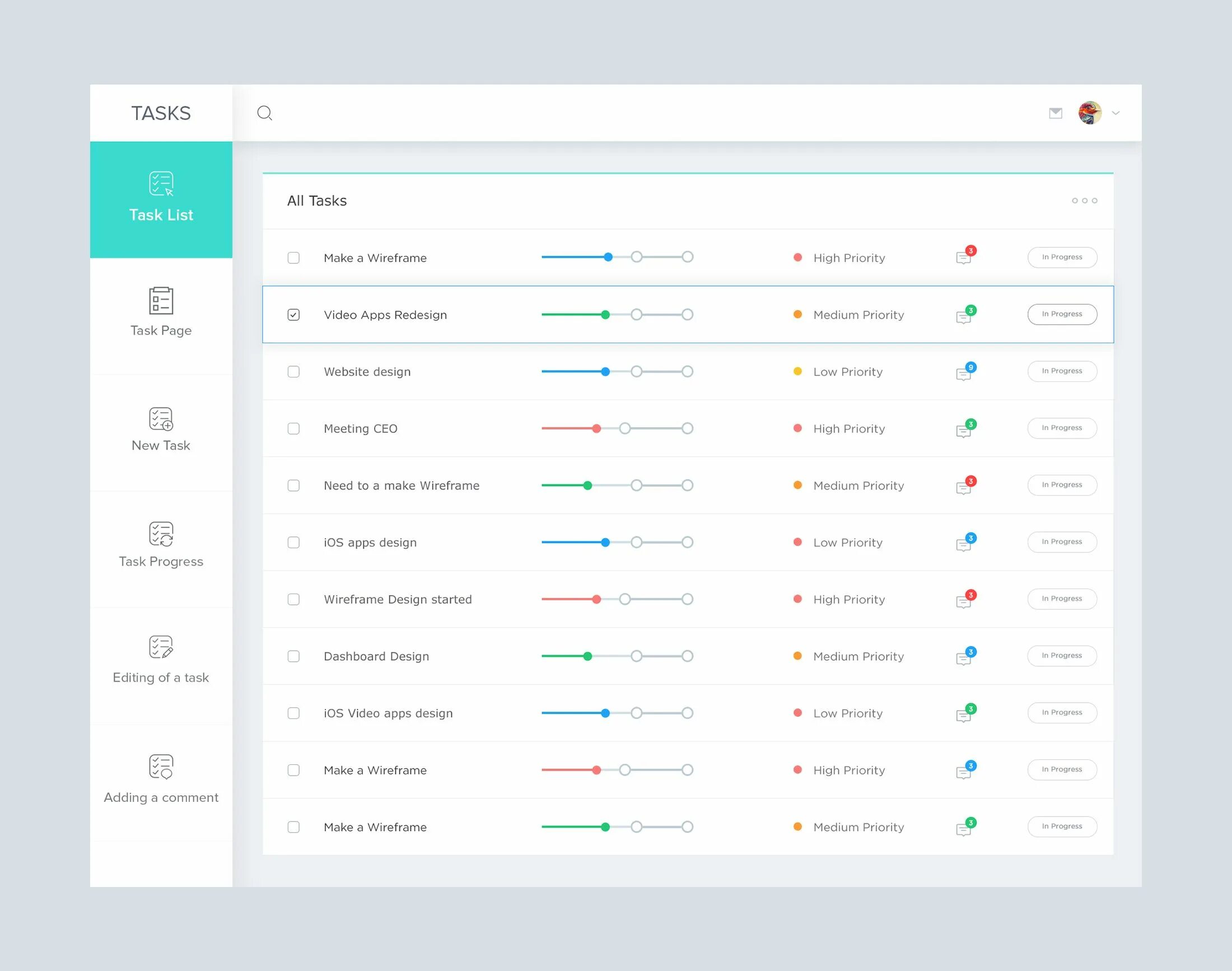
Task: Expand the user profile dropdown arrow
Action: pos(1116,113)
